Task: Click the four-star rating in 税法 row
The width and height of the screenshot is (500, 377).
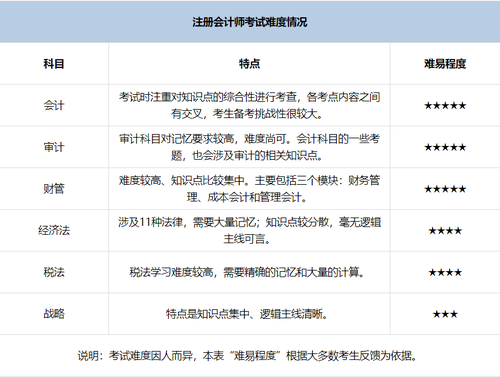Action: (x=445, y=272)
